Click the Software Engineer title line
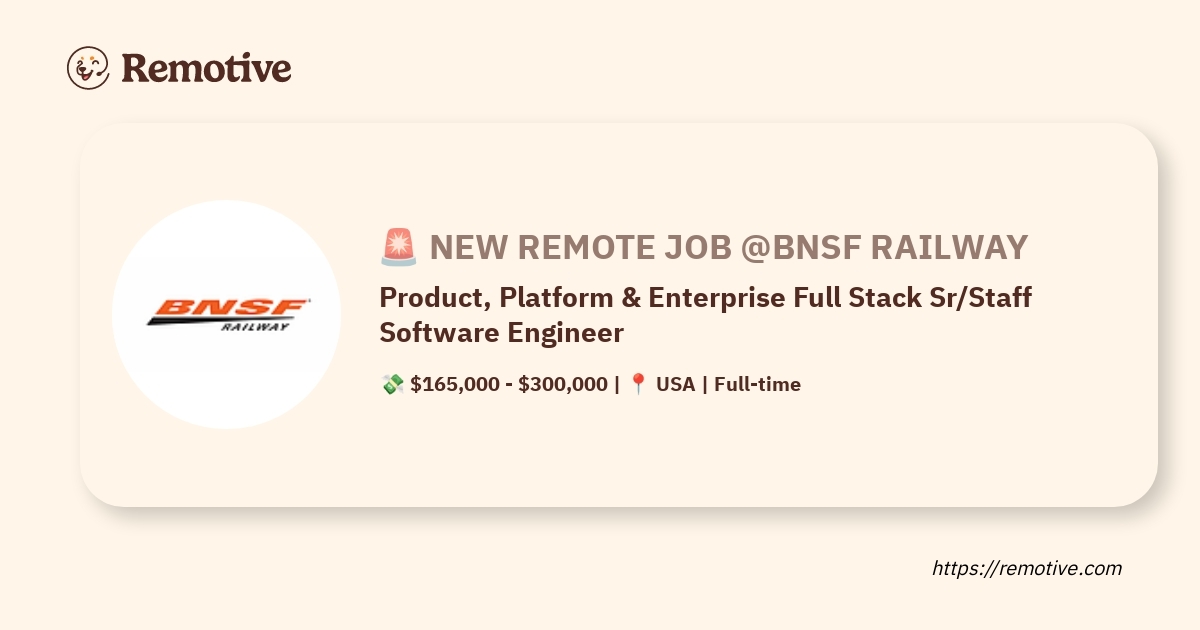 501,332
